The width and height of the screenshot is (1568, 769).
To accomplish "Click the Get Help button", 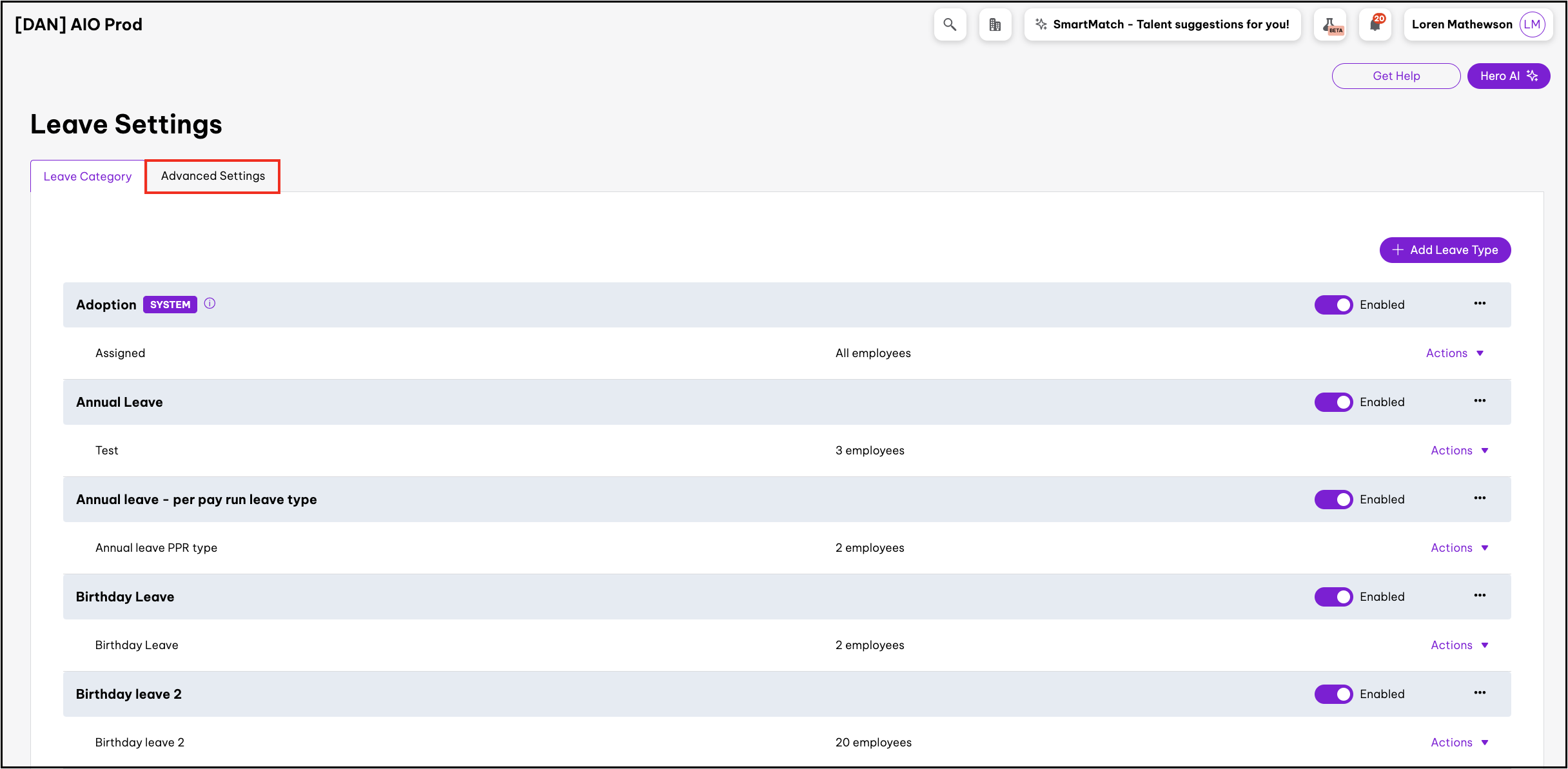I will pos(1396,76).
